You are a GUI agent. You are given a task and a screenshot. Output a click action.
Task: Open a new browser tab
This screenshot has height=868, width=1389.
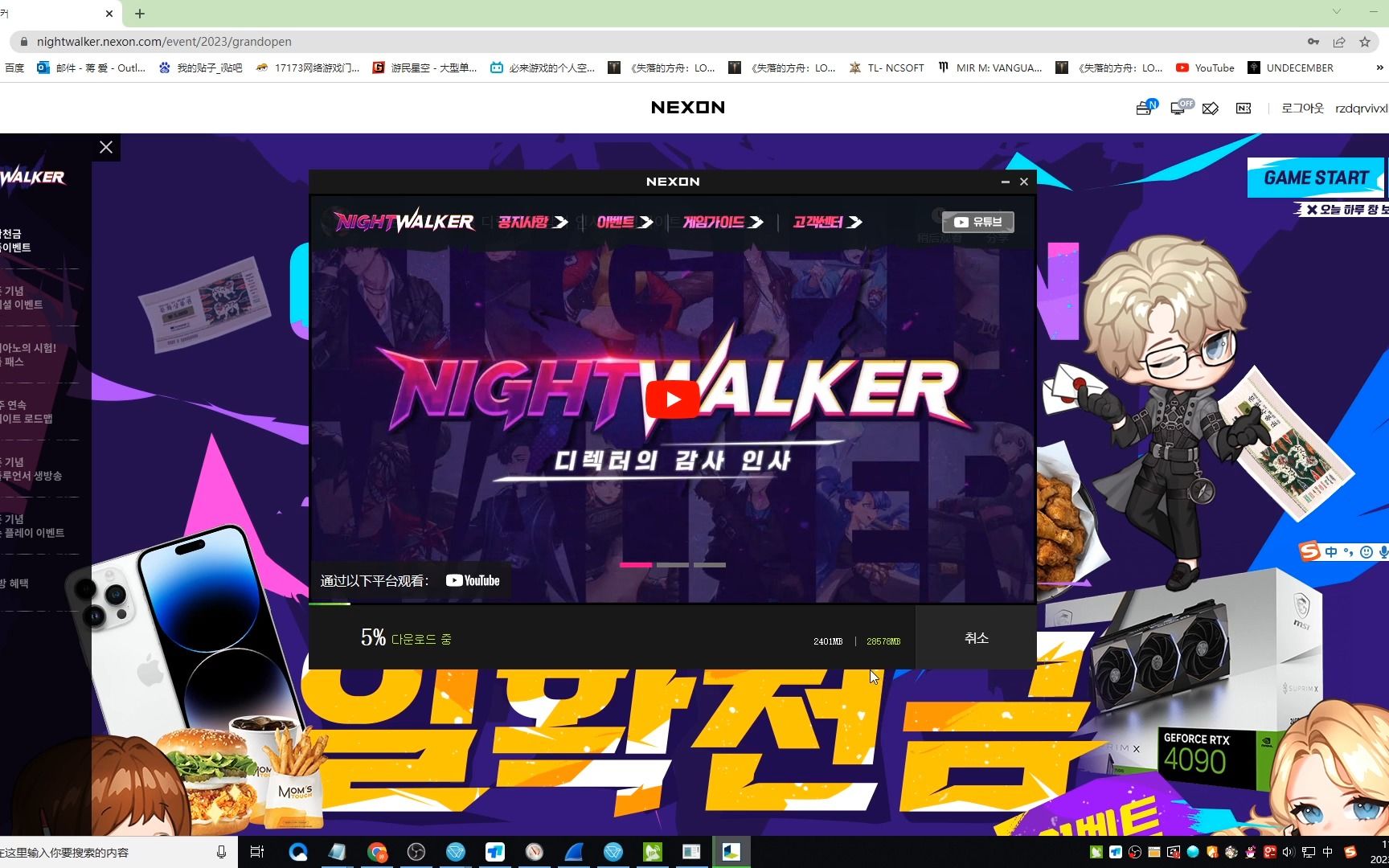click(x=140, y=14)
